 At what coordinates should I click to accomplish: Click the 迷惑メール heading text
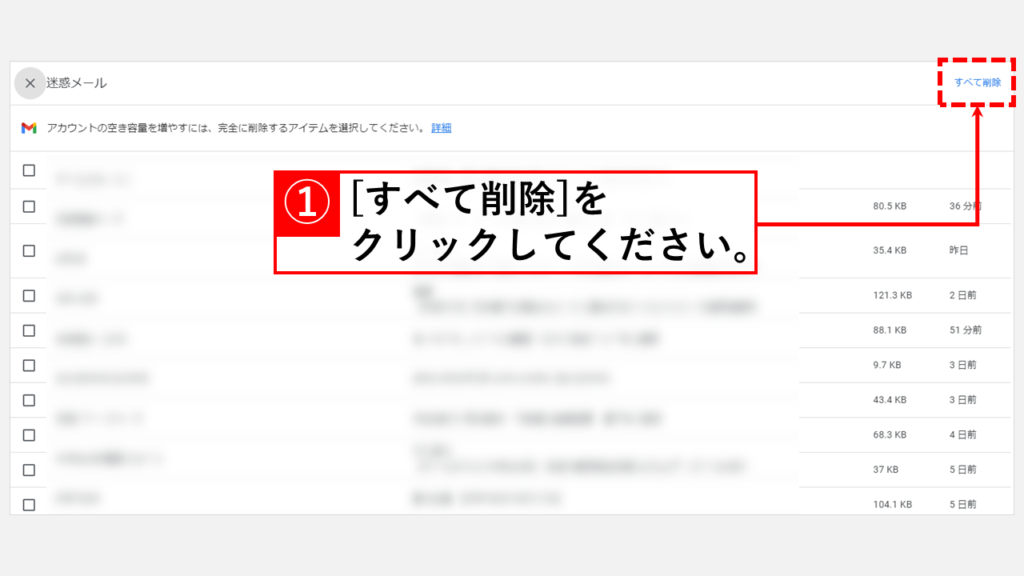click(76, 83)
